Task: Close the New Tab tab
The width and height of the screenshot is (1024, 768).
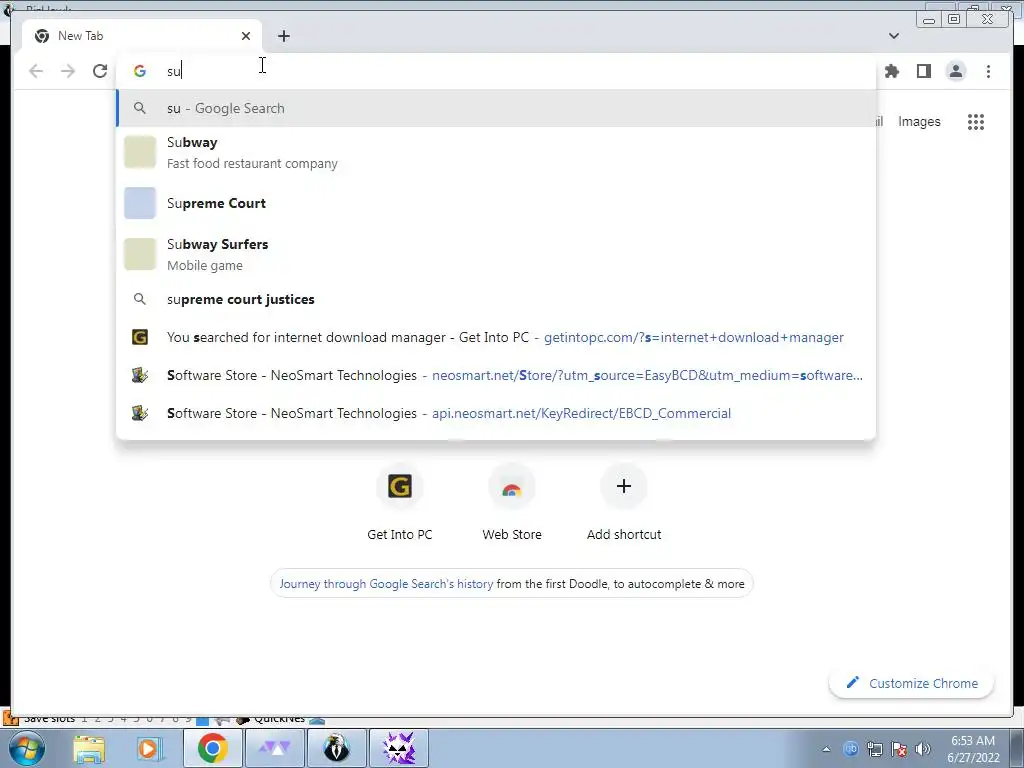Action: coord(246,36)
